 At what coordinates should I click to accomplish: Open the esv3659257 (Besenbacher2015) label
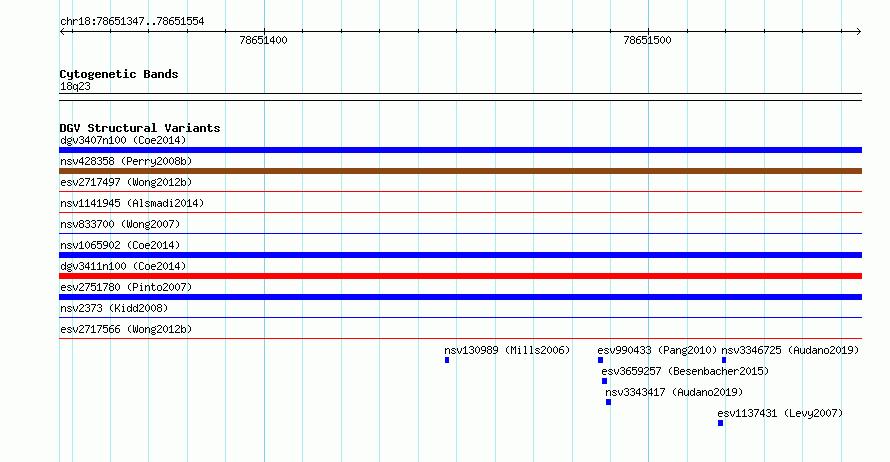click(x=685, y=371)
